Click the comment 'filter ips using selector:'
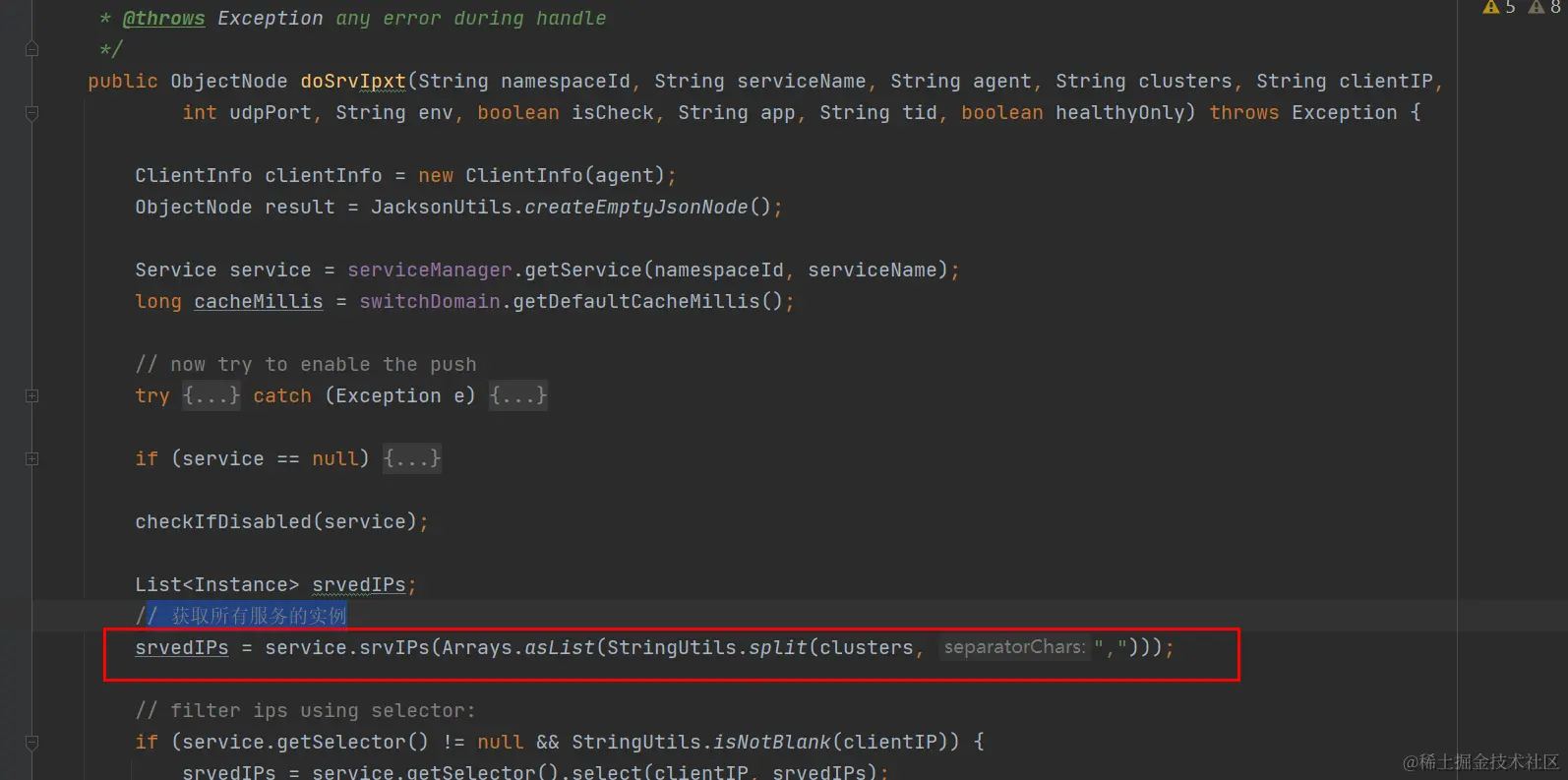1568x780 pixels. pyautogui.click(x=306, y=711)
